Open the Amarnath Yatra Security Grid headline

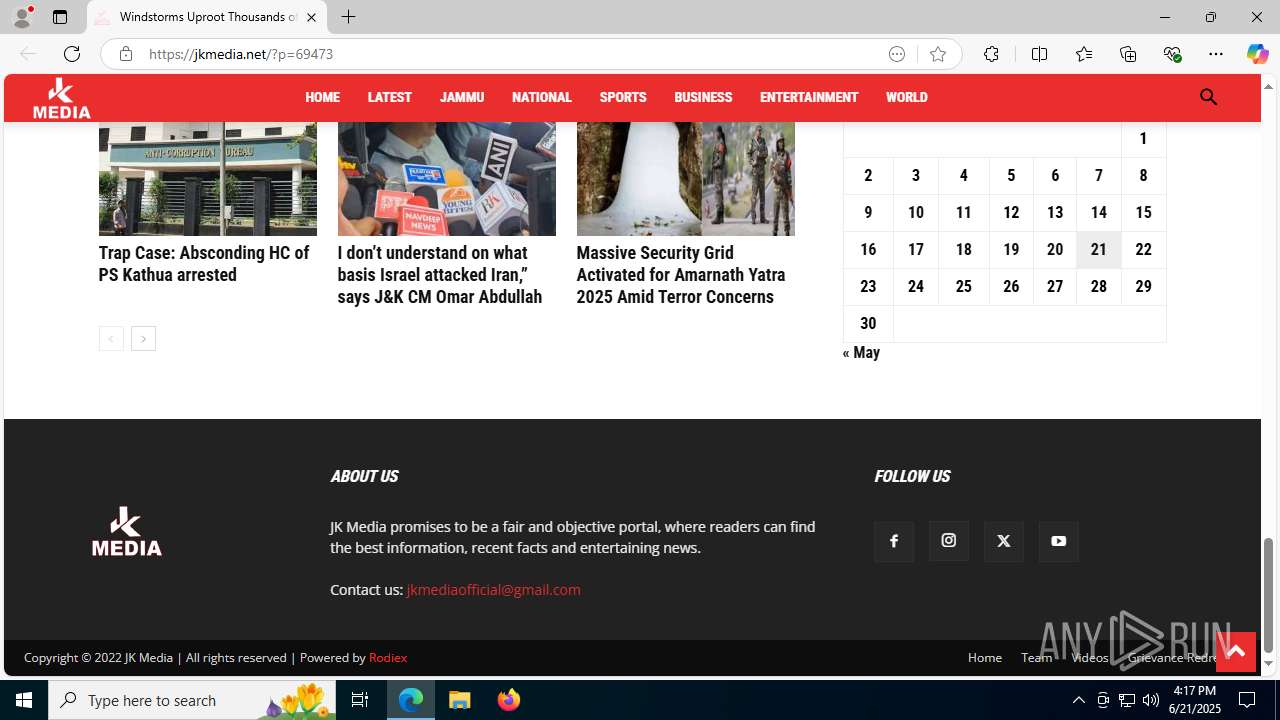click(x=681, y=275)
